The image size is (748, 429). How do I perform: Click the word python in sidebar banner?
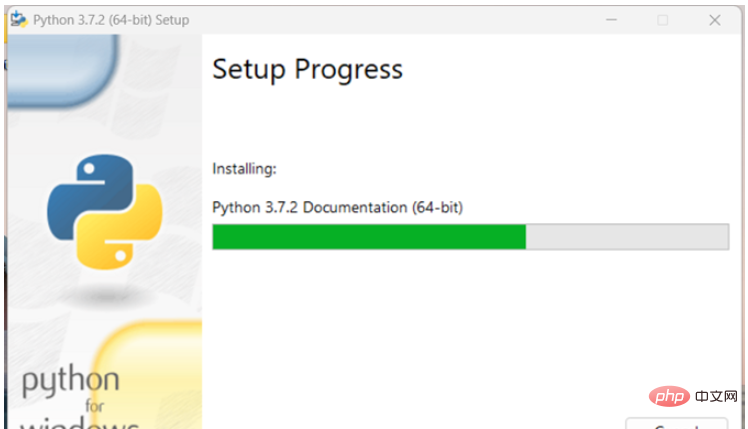click(x=71, y=381)
